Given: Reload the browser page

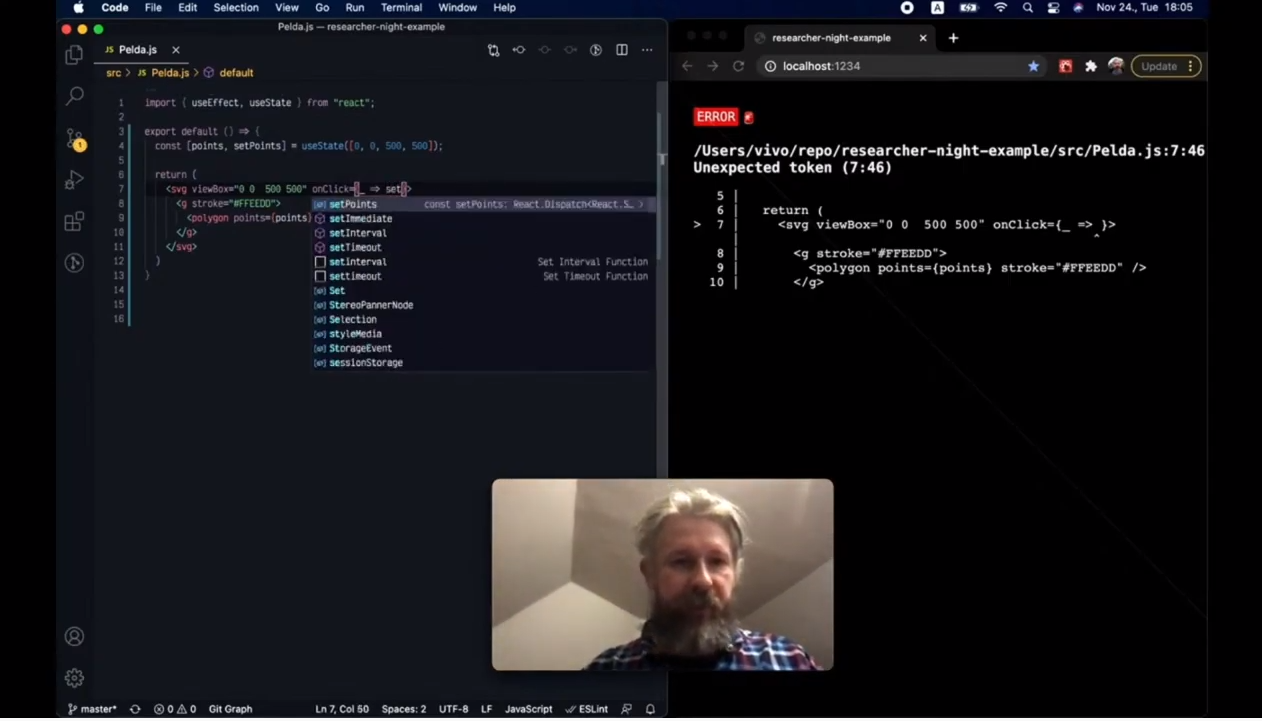Looking at the screenshot, I should (738, 66).
